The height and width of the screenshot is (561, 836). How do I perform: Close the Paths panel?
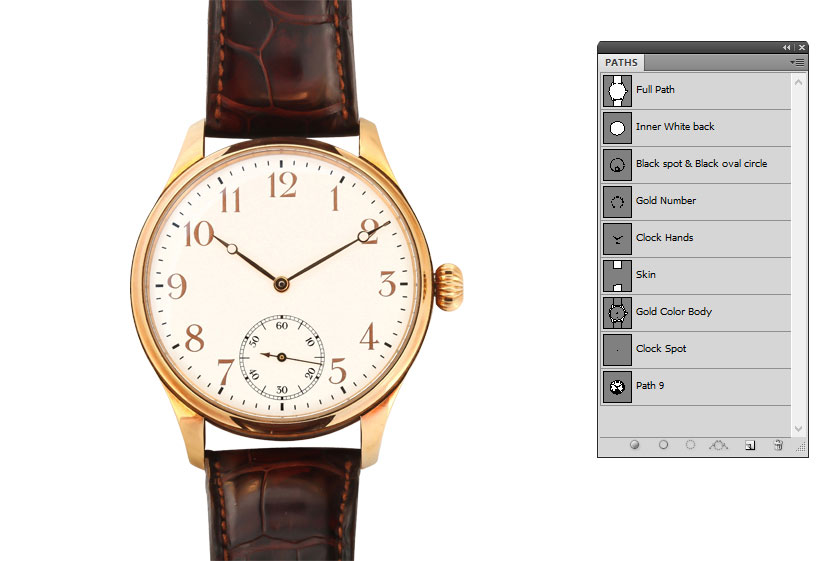[x=801, y=47]
